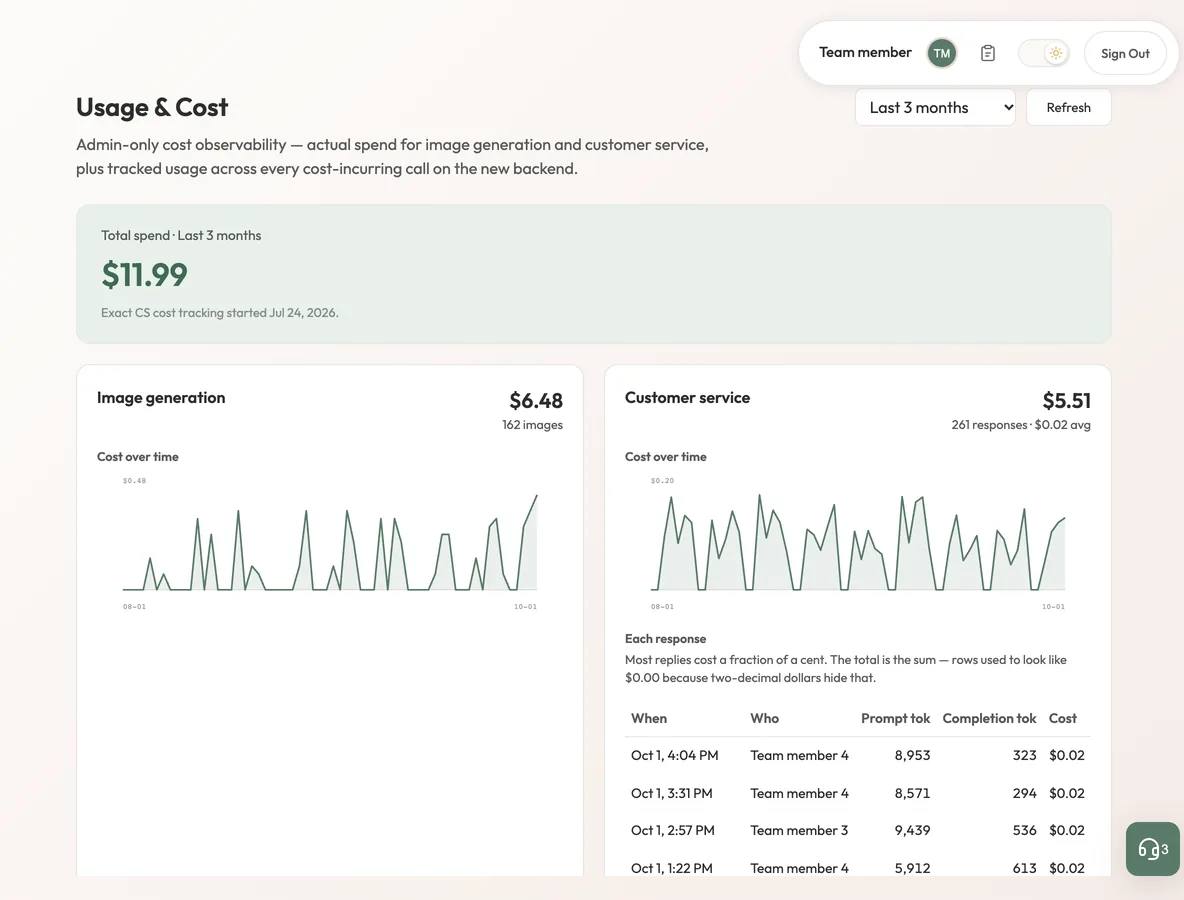This screenshot has height=900, width=1184.
Task: Click the $5.51 customer service total
Action: click(1066, 400)
